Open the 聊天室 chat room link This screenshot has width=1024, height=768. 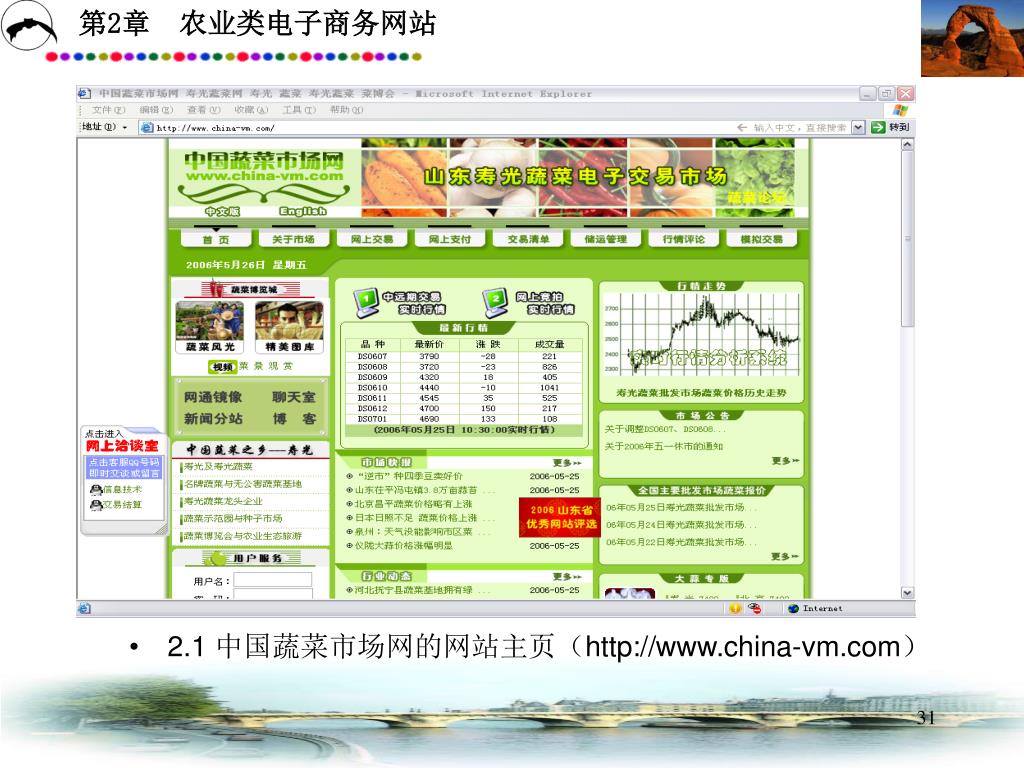[293, 397]
